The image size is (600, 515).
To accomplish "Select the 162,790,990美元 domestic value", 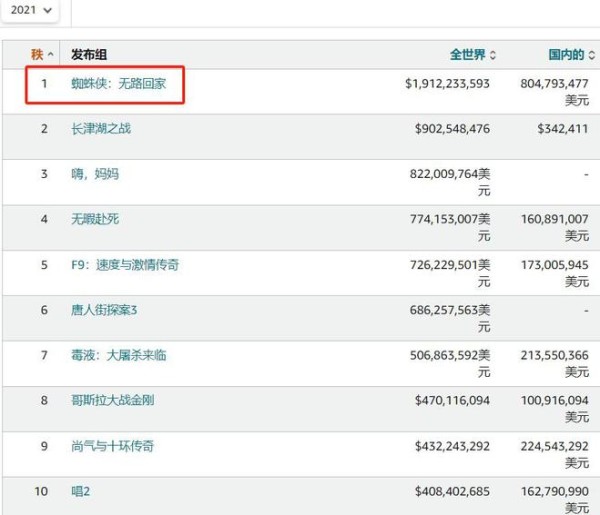I will pos(554,499).
